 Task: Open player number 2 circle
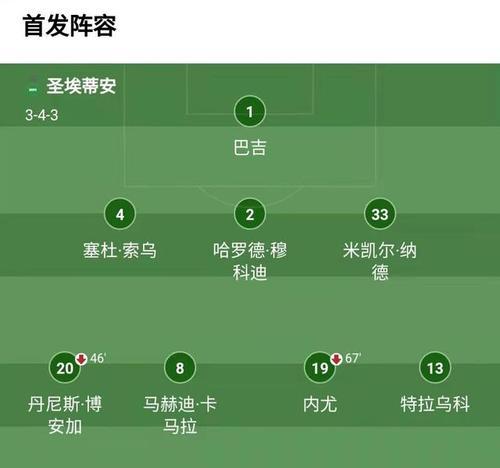pyautogui.click(x=250, y=214)
